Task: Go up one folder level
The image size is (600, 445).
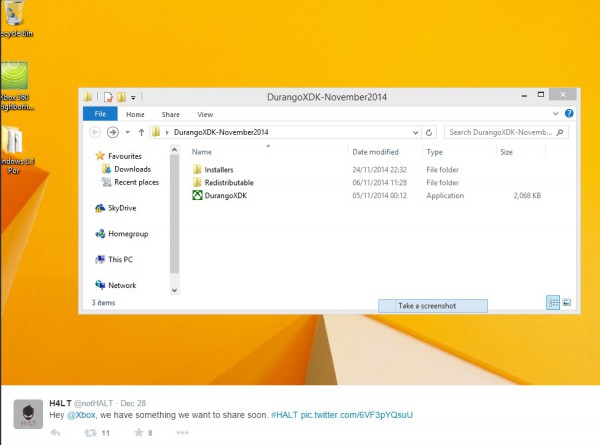Action: tap(141, 132)
